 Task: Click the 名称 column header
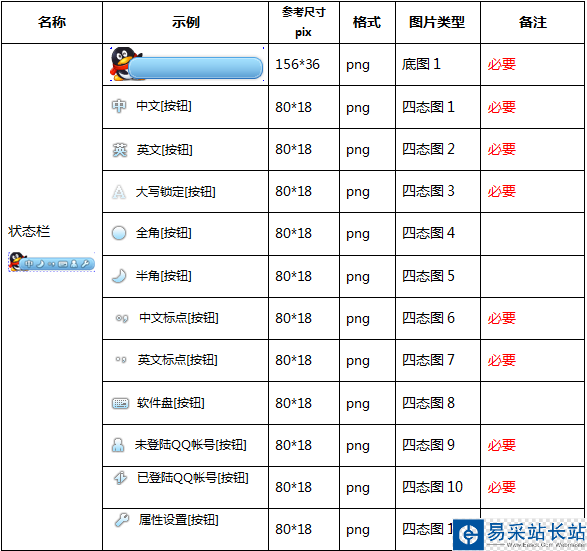point(52,22)
